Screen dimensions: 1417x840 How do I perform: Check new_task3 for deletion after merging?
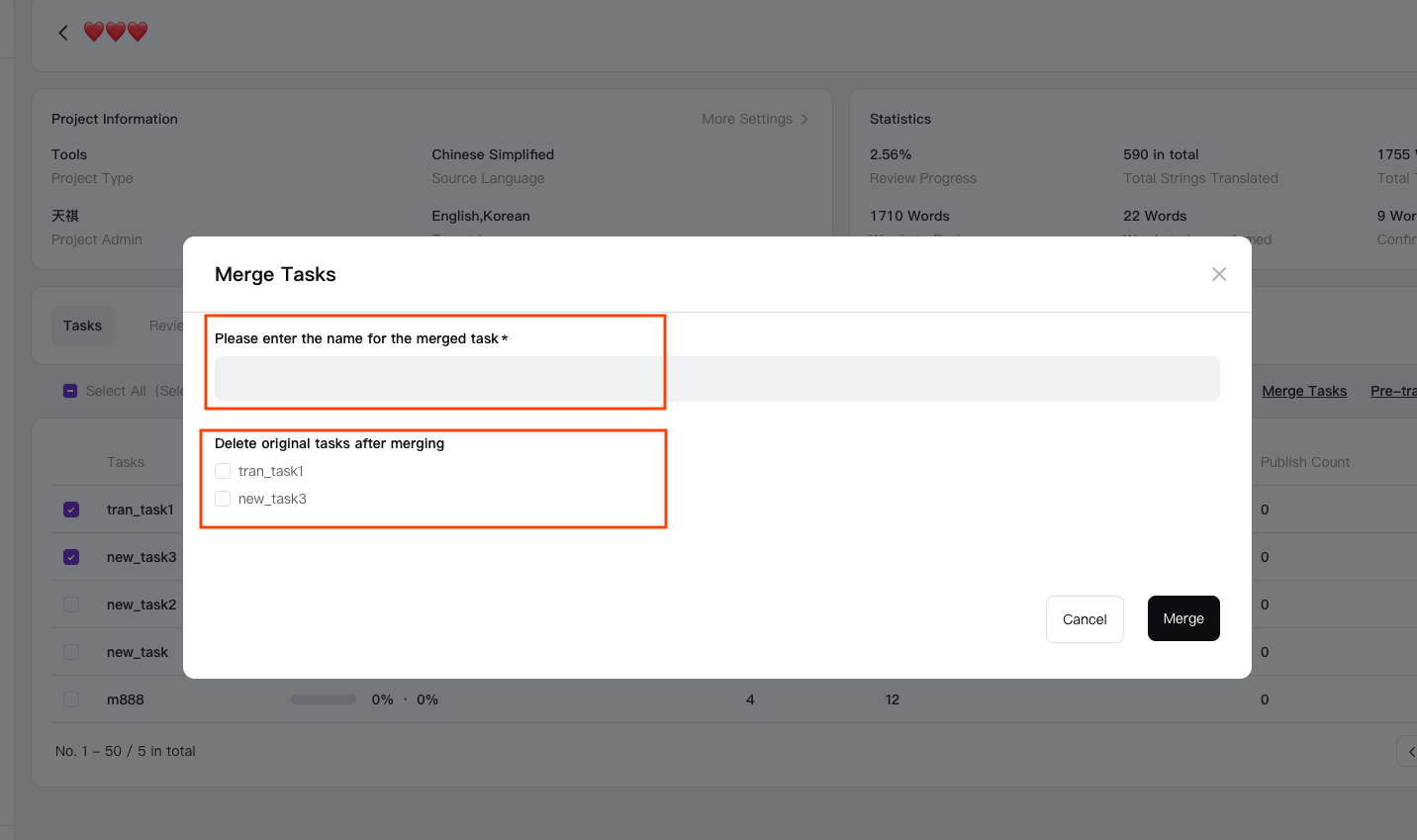pyautogui.click(x=223, y=499)
